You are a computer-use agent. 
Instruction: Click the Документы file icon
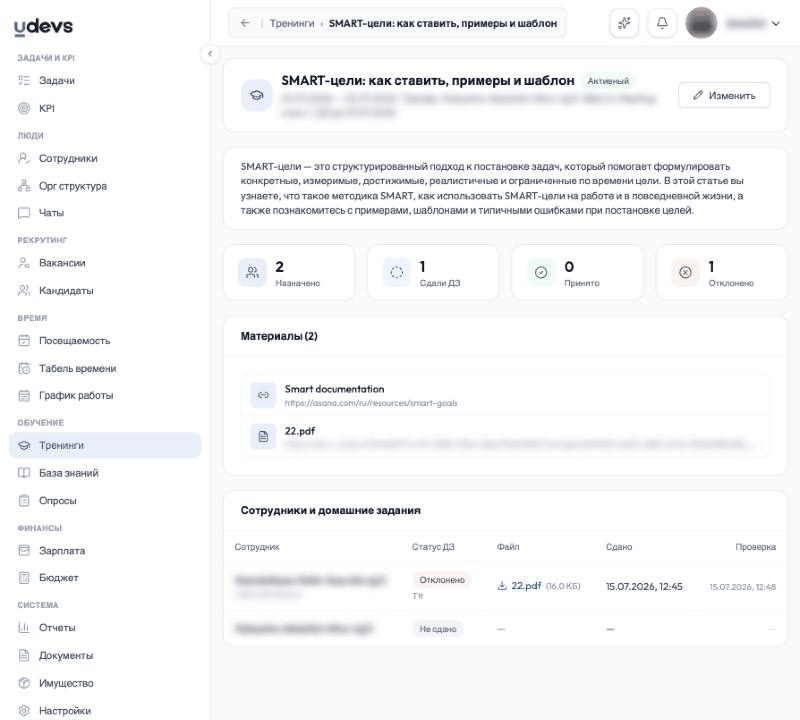point(24,655)
